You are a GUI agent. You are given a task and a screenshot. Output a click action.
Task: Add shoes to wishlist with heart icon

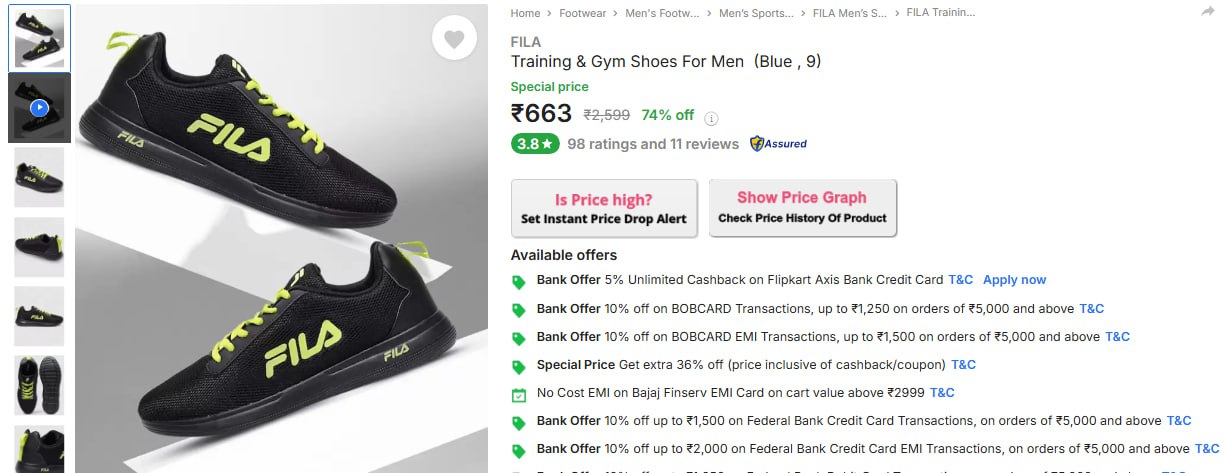454,40
